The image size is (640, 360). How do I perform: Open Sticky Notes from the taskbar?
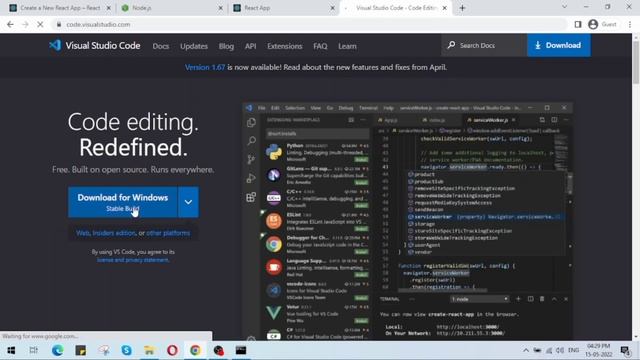point(80,350)
